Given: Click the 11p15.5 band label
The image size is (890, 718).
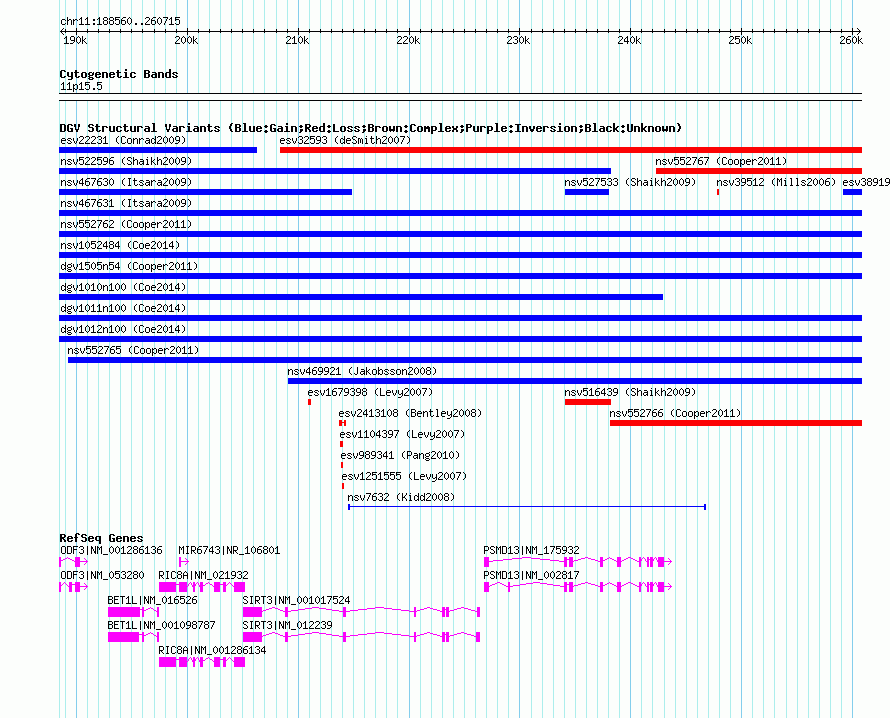Looking at the screenshot, I should pyautogui.click(x=81, y=86).
